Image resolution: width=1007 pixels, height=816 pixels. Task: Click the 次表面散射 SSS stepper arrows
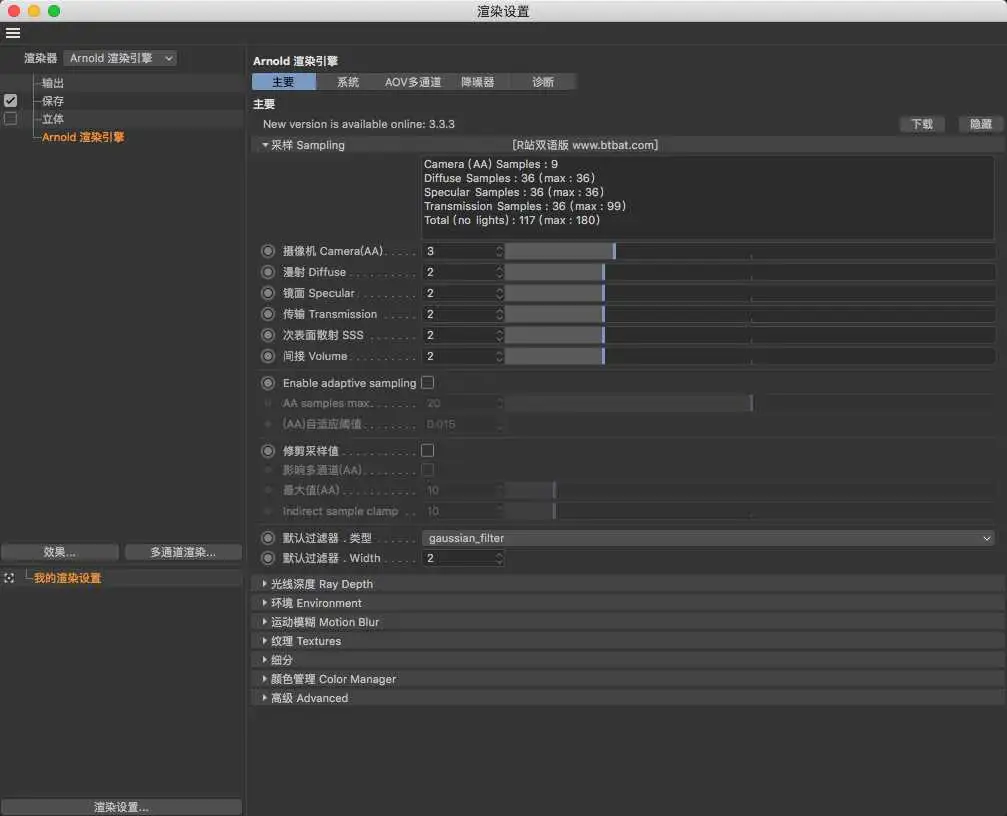coord(499,335)
